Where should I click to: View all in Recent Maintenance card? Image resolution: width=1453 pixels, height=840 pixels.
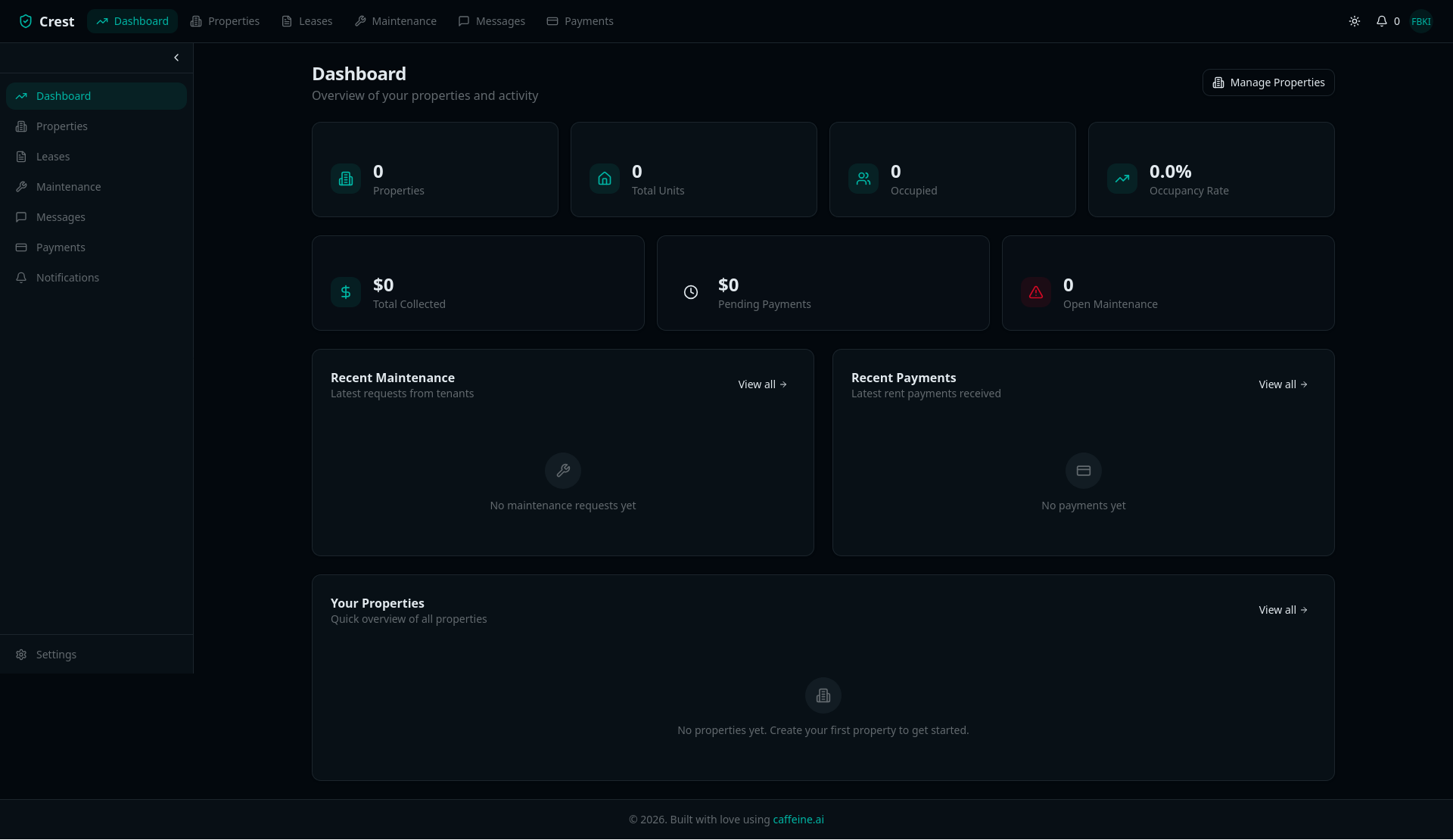coord(763,384)
